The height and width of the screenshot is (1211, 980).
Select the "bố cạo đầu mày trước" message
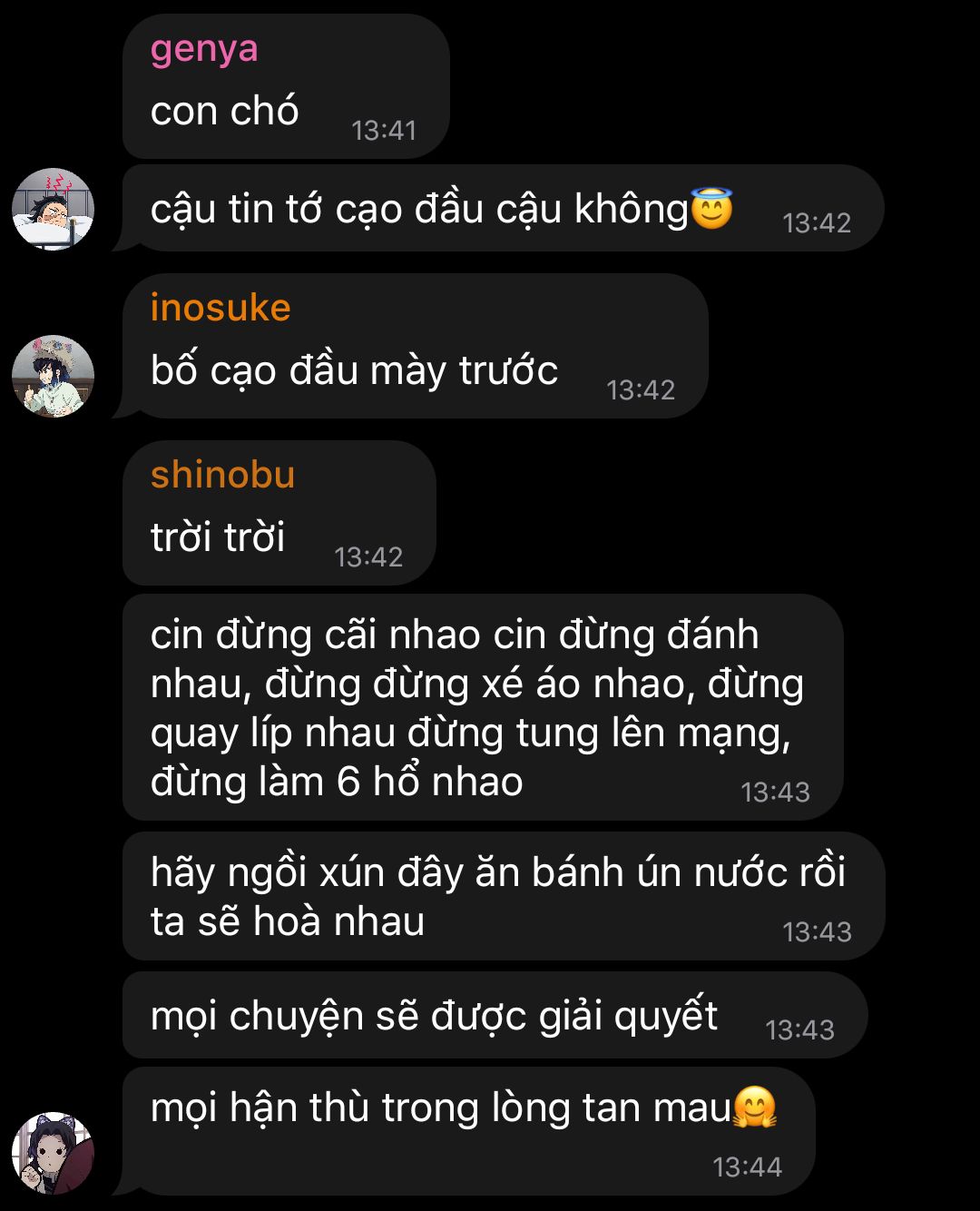[415, 346]
